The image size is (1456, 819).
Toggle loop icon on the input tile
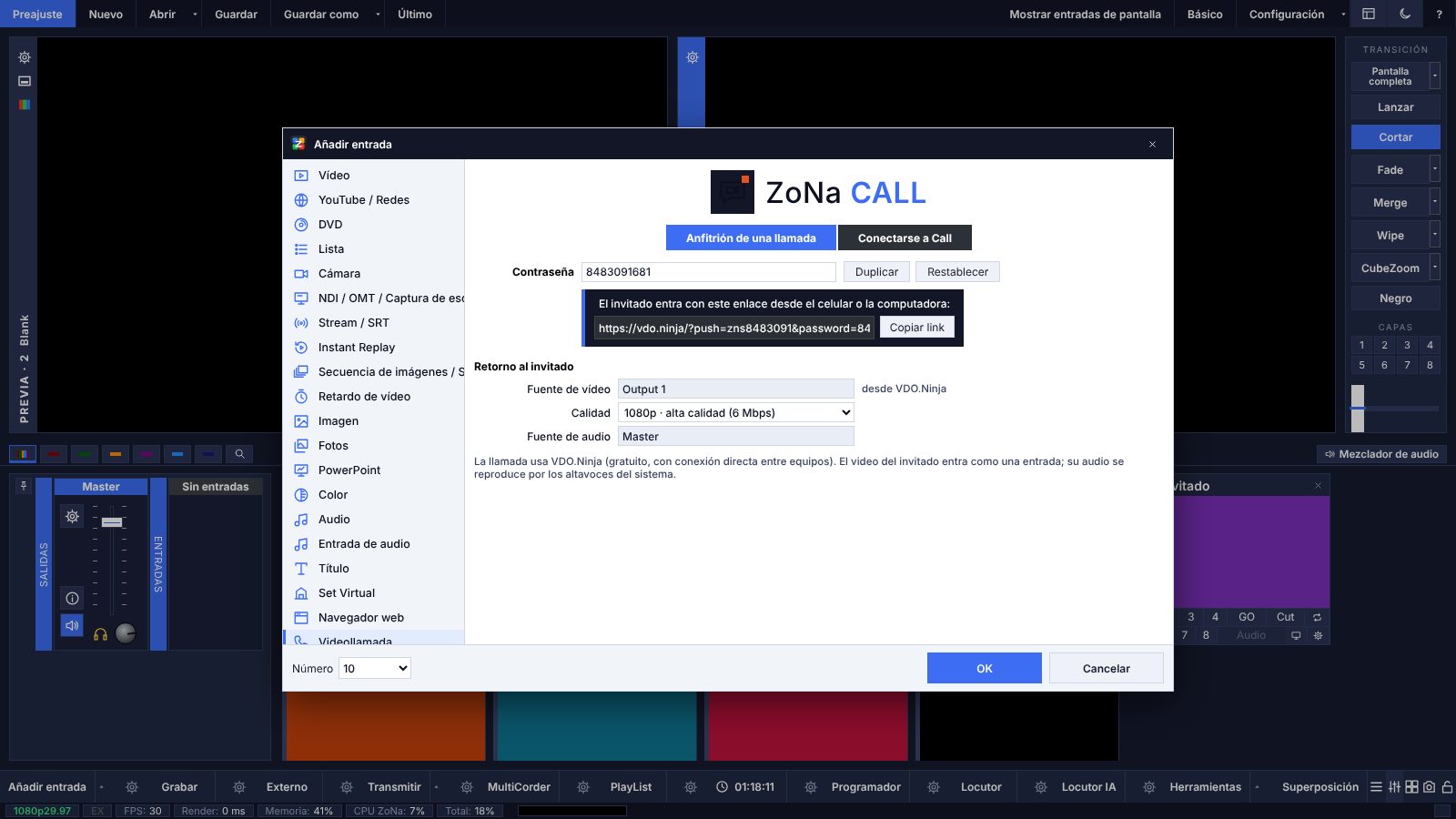pos(1317,617)
